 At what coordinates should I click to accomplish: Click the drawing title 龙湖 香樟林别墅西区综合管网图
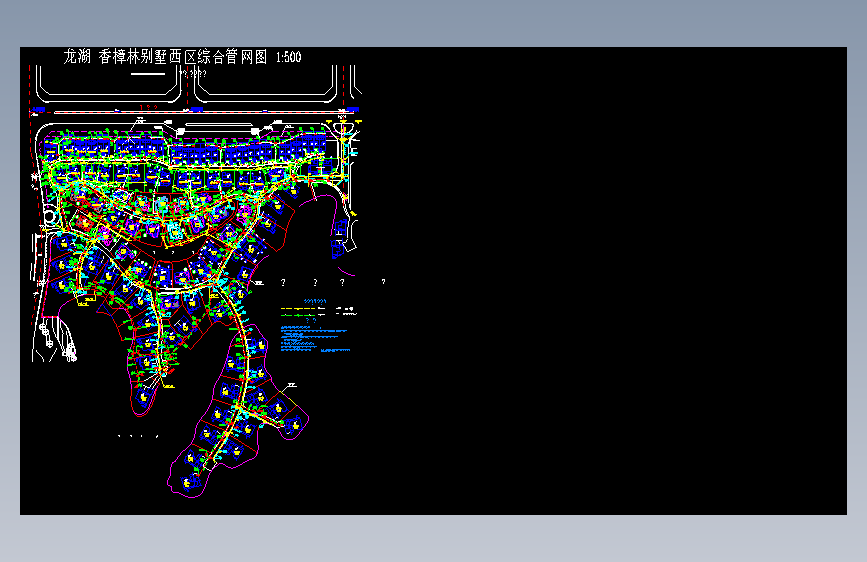[x=165, y=57]
